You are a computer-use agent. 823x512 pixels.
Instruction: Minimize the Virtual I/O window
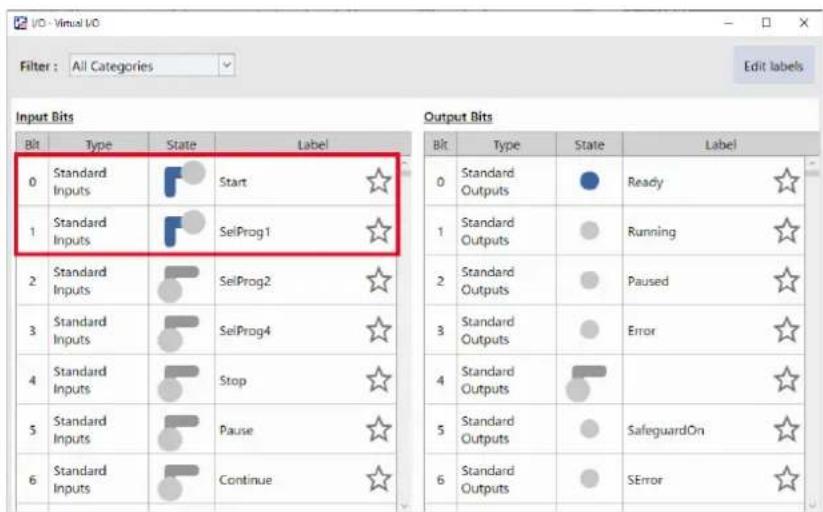click(729, 23)
